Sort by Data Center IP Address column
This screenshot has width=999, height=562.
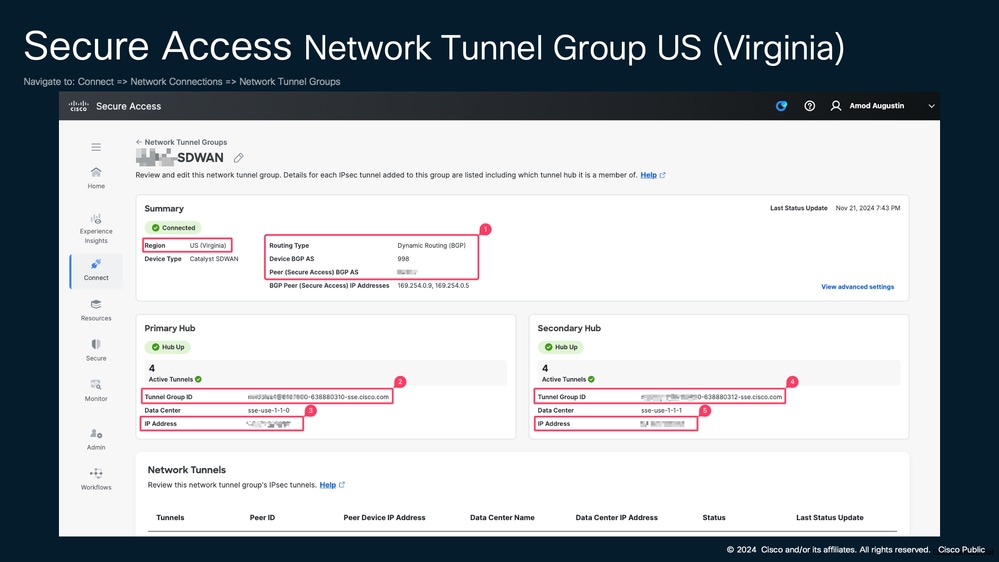(616, 517)
